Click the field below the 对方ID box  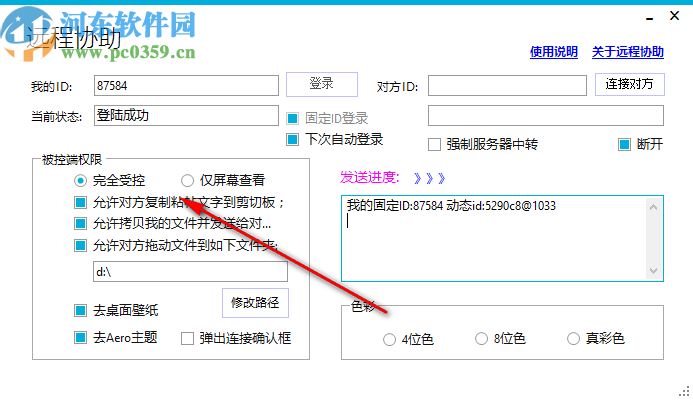[545, 115]
